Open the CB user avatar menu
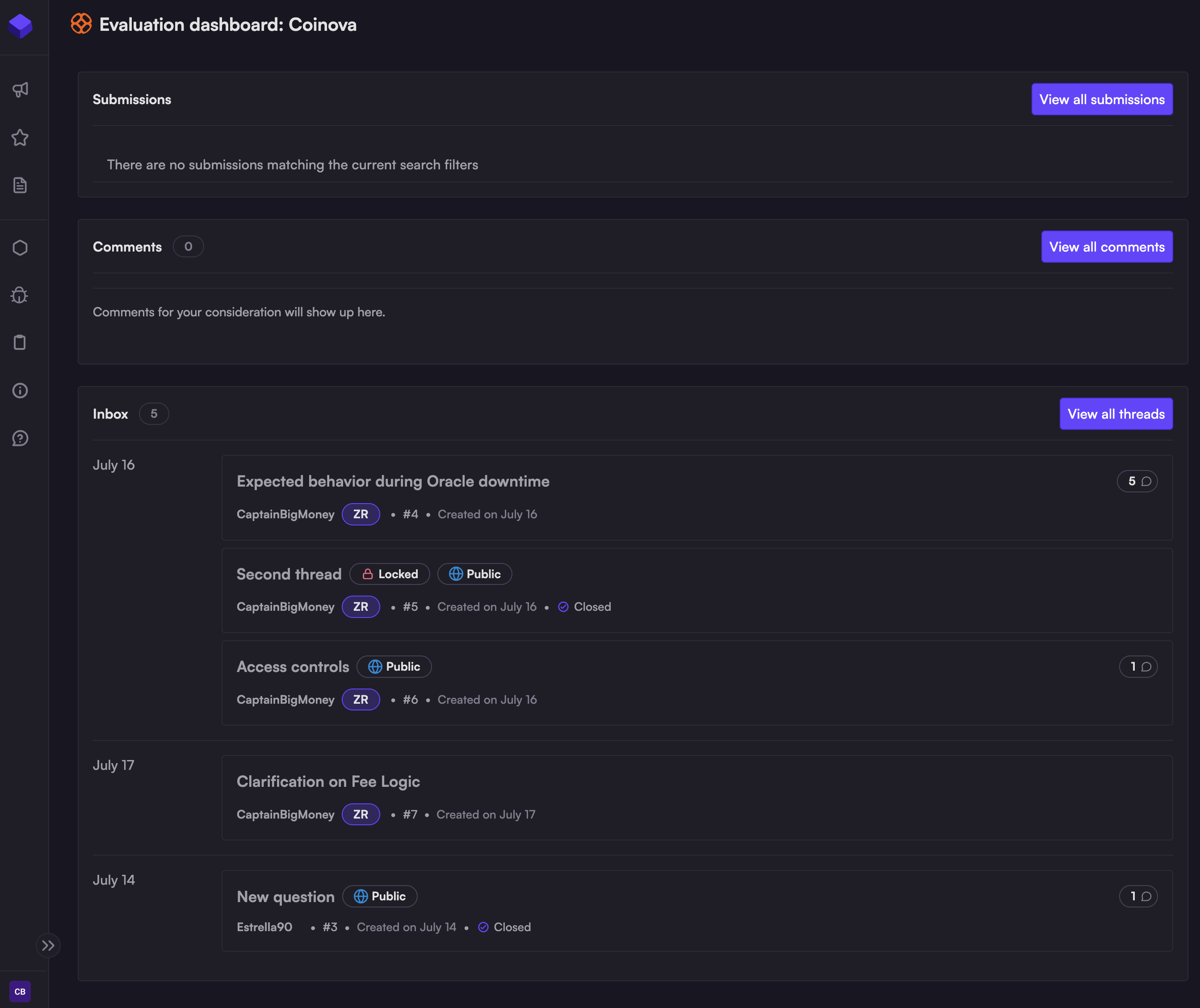This screenshot has width=1200, height=1008. coord(20,991)
